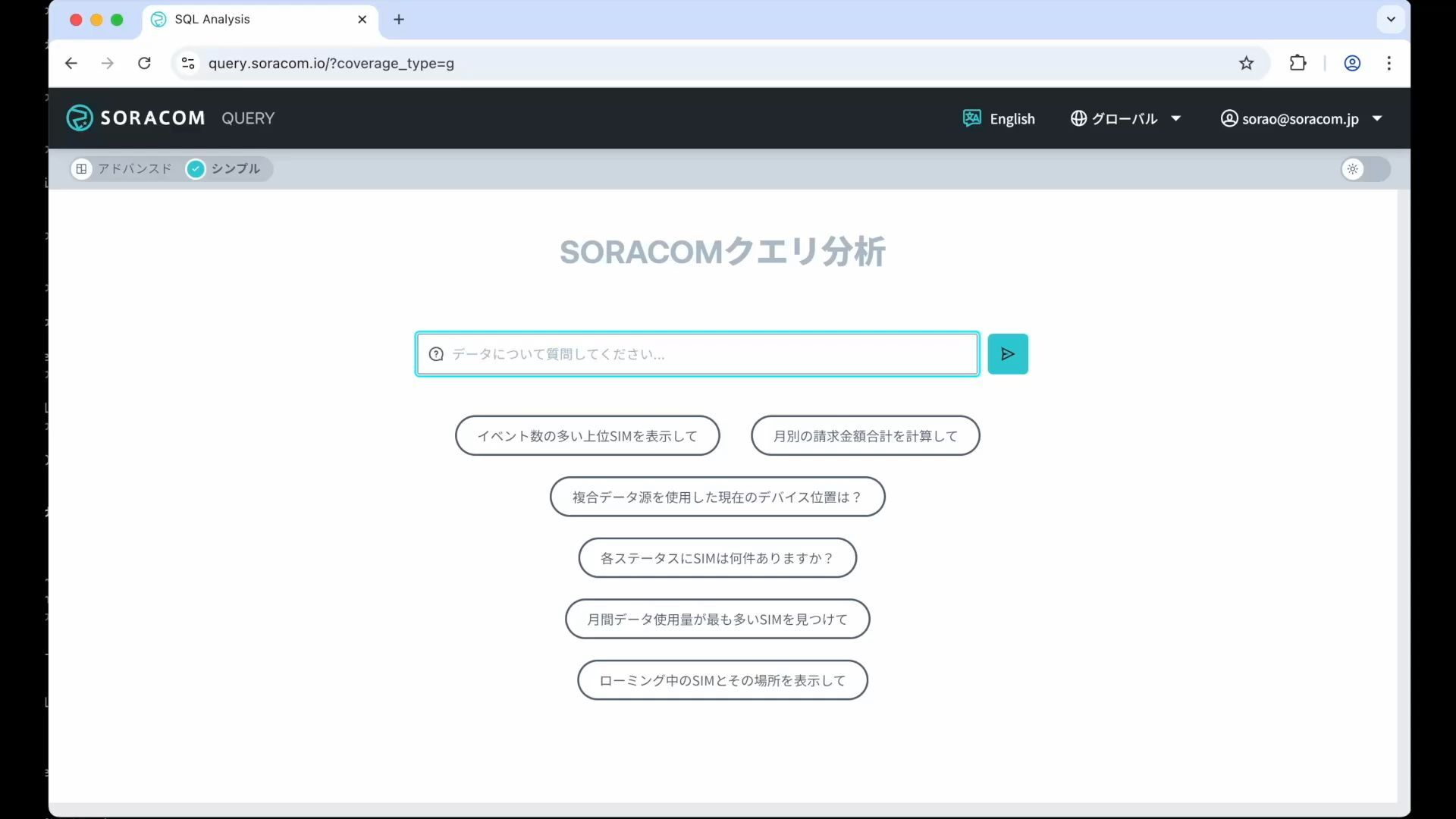Click the シンプル checkmark icon
This screenshot has height=819, width=1456.
(196, 168)
